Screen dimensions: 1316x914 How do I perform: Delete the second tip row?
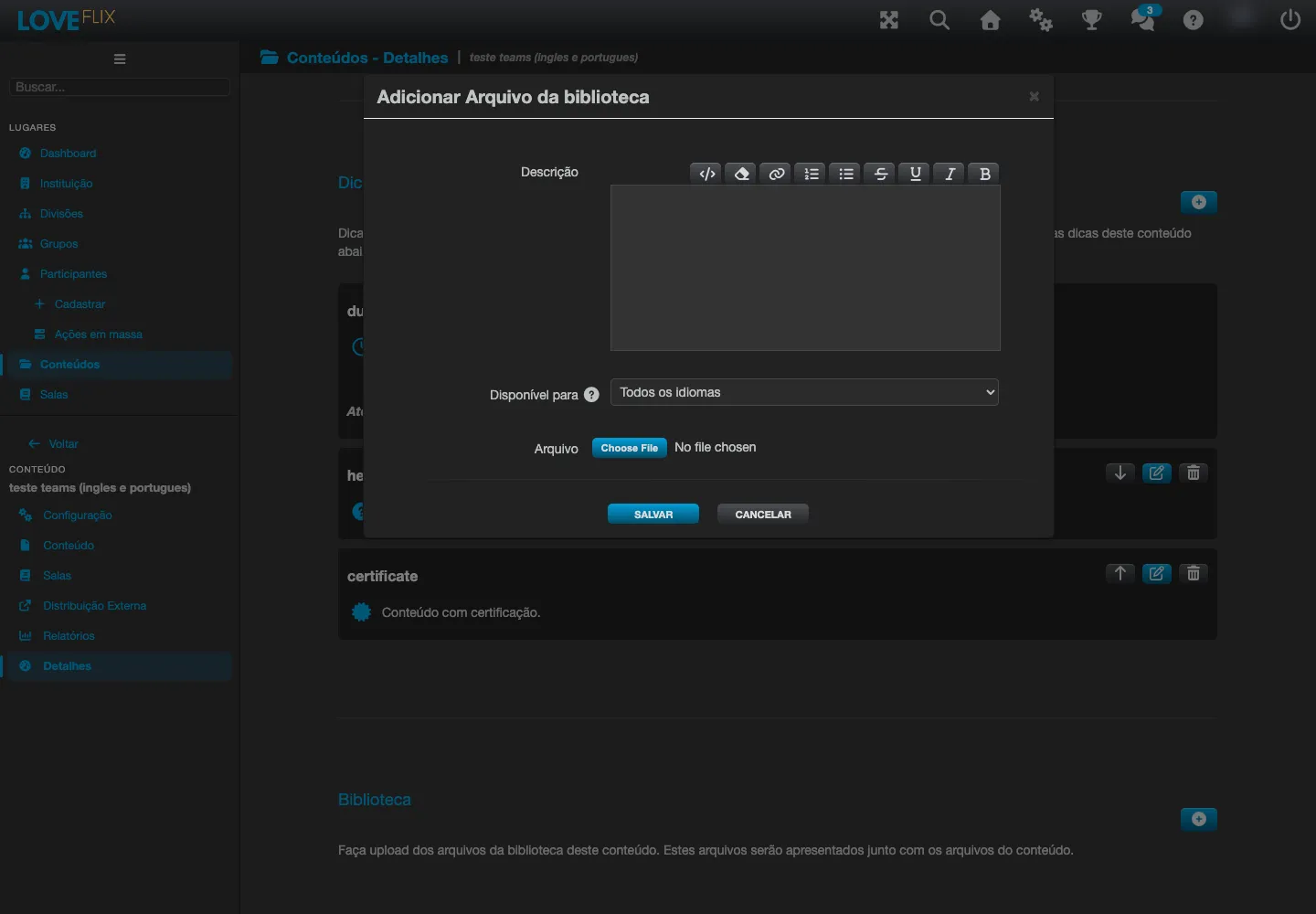(1194, 473)
